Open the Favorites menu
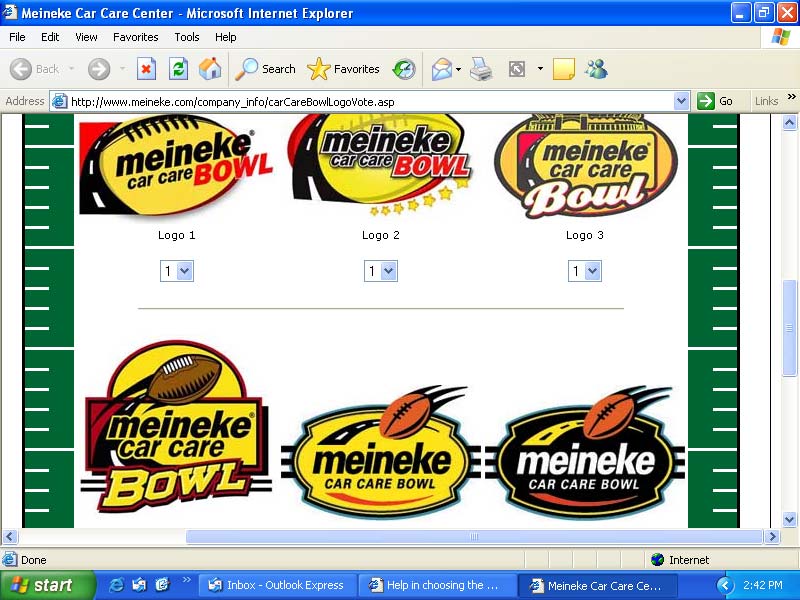Screen dimensions: 800x600 [136, 37]
